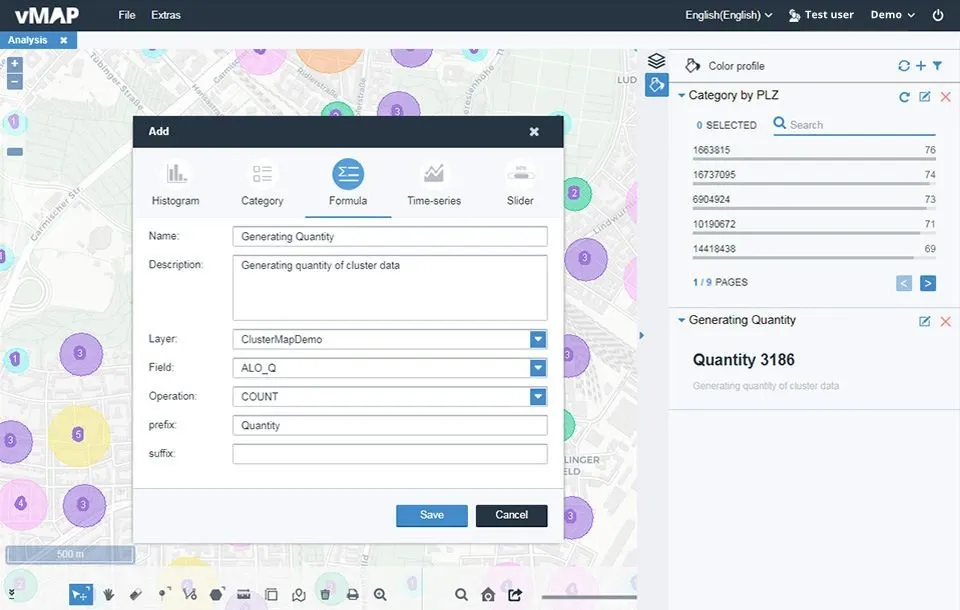Collapse the right side panel arrow

point(642,336)
